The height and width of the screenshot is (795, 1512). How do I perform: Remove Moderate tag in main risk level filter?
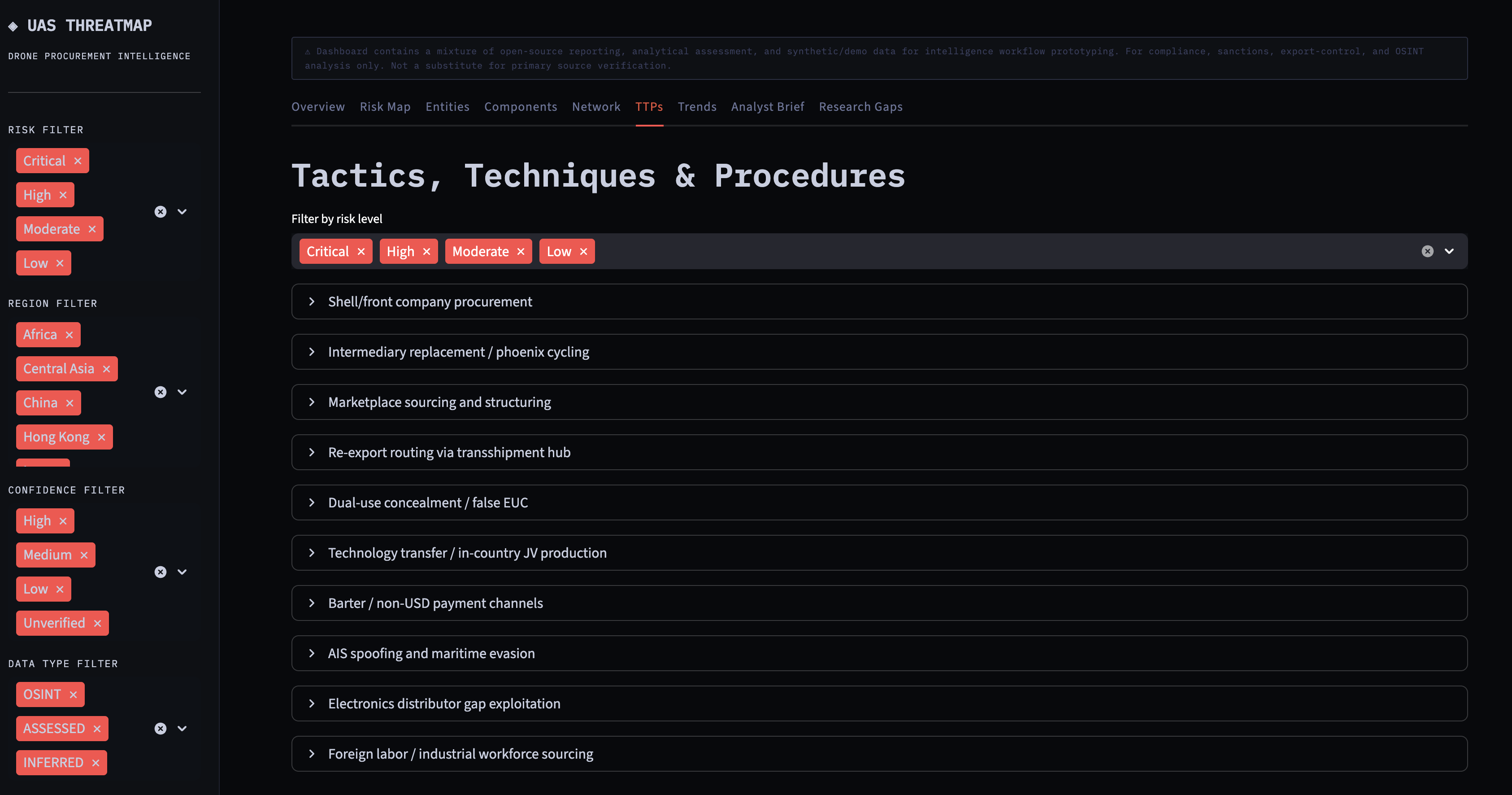click(521, 251)
